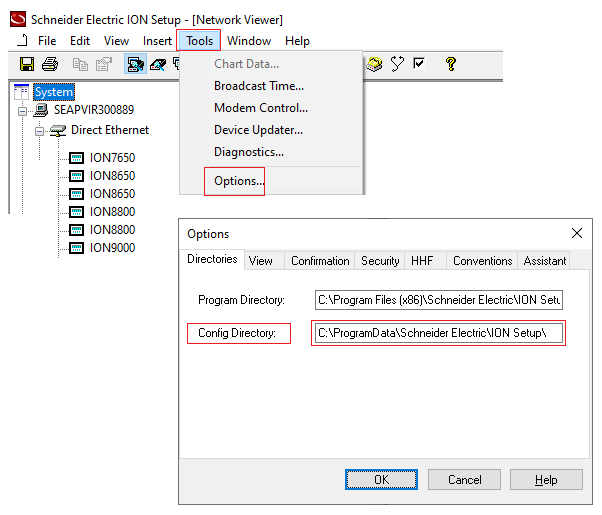
Task: Choose Modem Control... from Tools menu
Action: click(261, 108)
